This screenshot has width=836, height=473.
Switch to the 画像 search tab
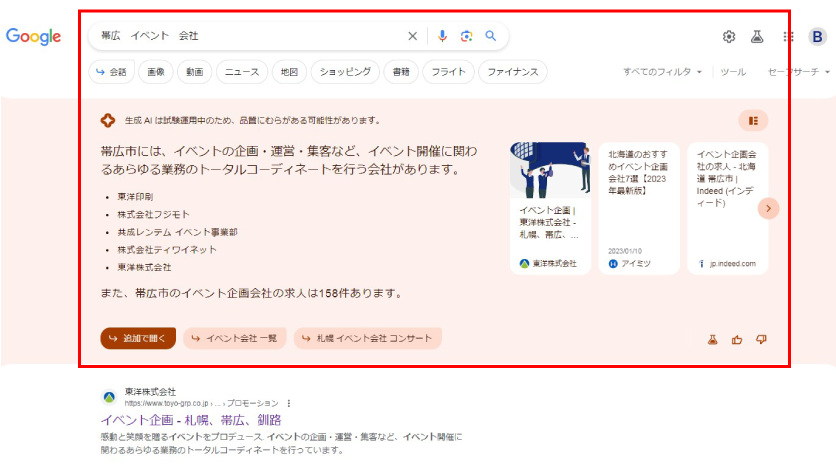154,72
